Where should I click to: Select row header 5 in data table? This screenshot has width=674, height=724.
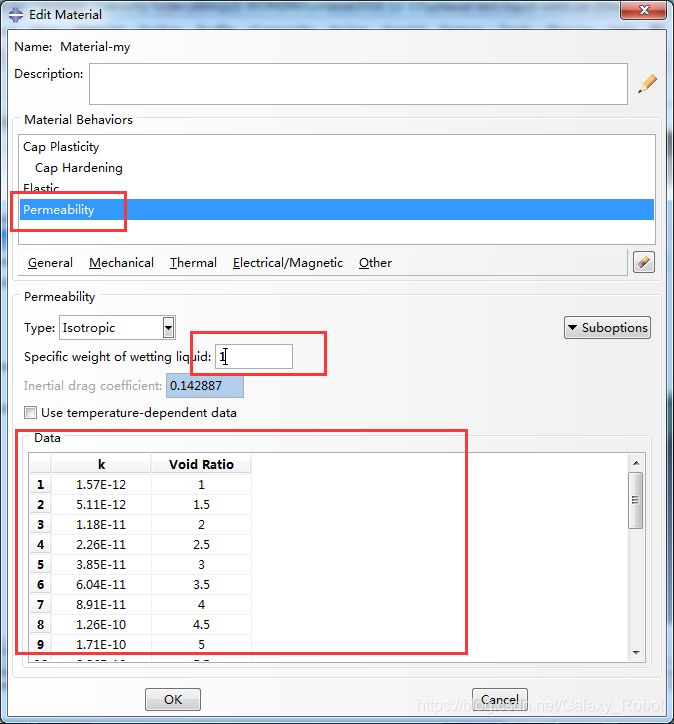[41, 564]
